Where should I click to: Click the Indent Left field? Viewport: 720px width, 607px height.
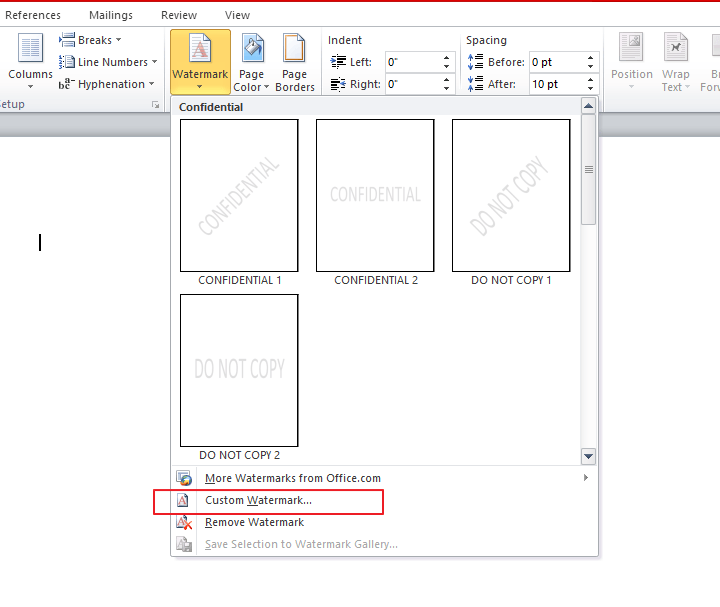click(x=413, y=62)
